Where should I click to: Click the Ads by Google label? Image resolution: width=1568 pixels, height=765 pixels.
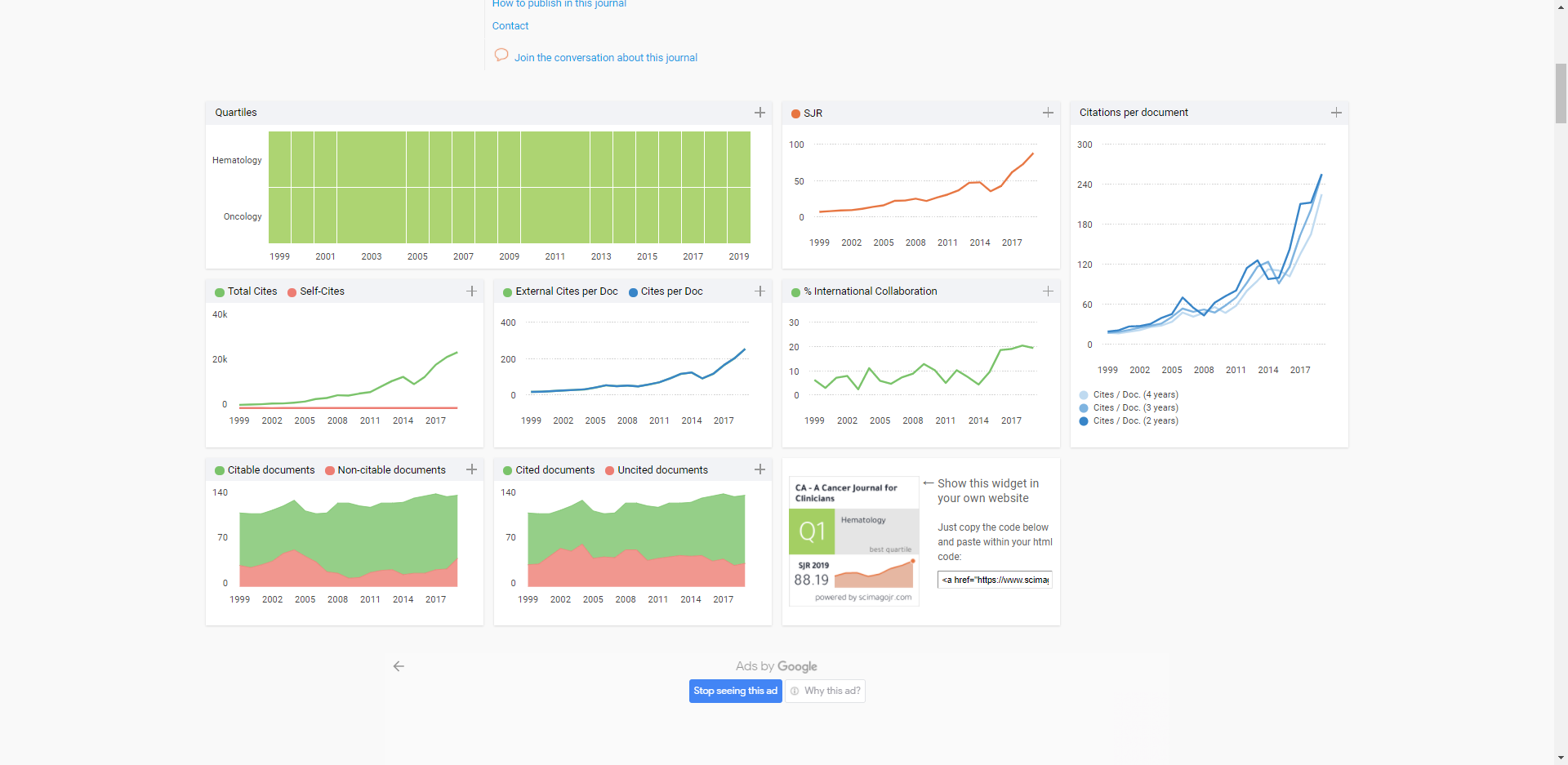pos(776,666)
